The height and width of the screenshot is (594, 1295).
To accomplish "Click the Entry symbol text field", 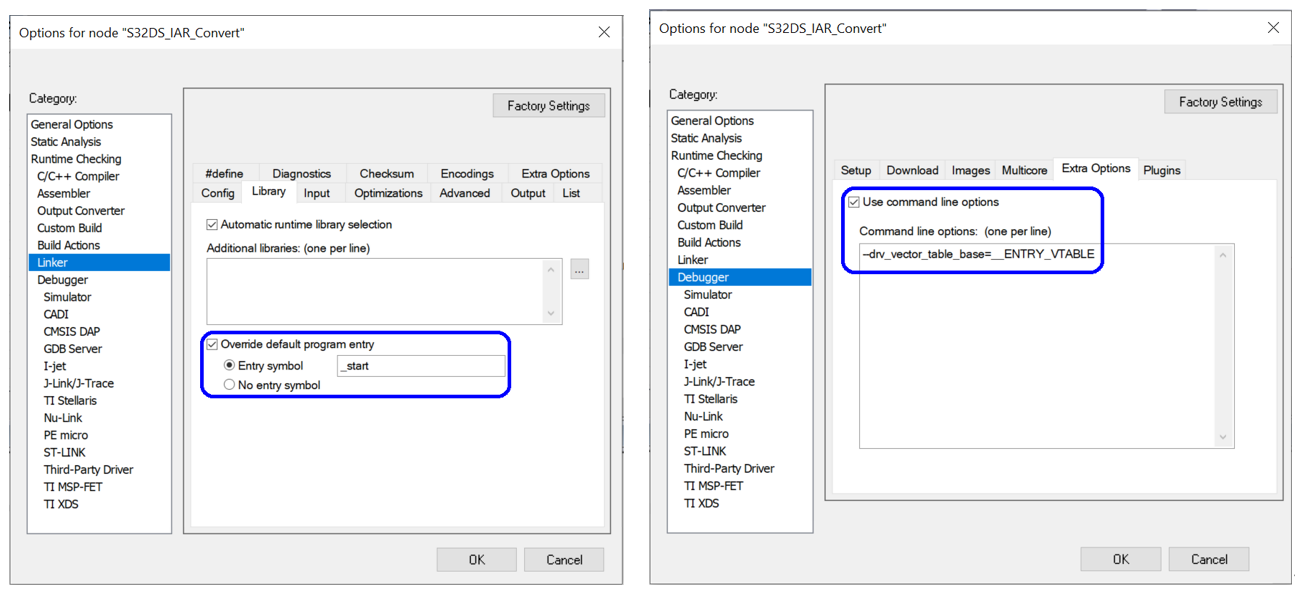I will pos(420,366).
